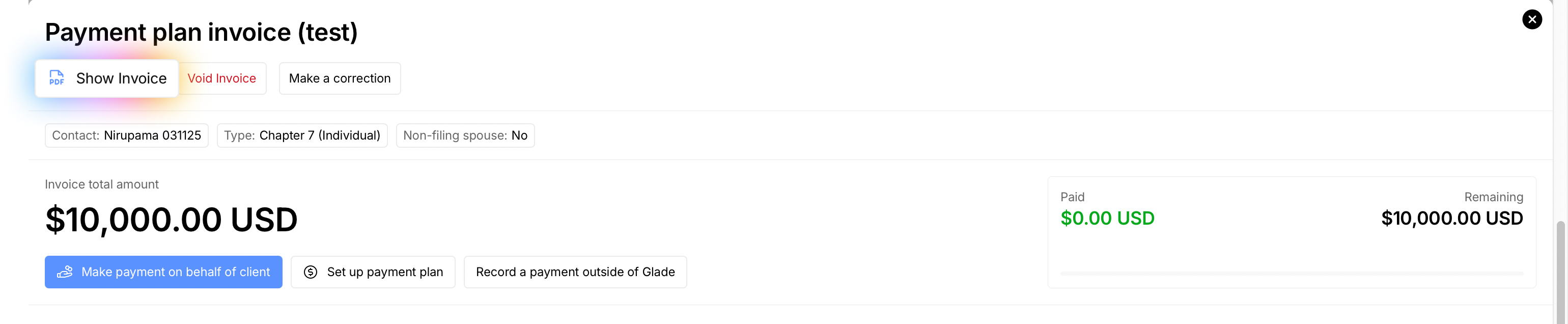Close the invoice panel with the X icon
The height and width of the screenshot is (324, 1568).
(x=1531, y=19)
